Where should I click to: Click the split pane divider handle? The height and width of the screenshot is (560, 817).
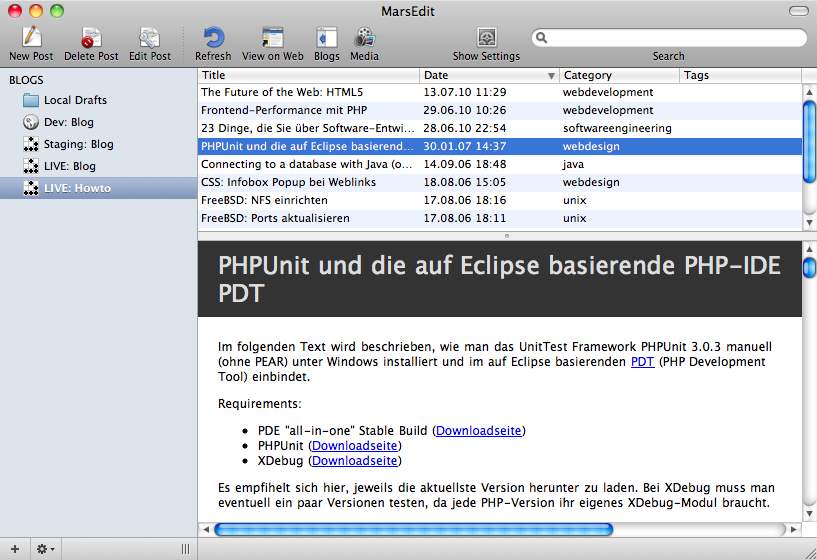pos(506,236)
